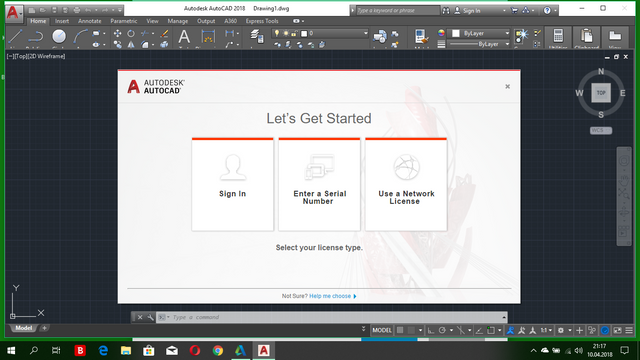Toggle grid display in status bar

point(400,330)
